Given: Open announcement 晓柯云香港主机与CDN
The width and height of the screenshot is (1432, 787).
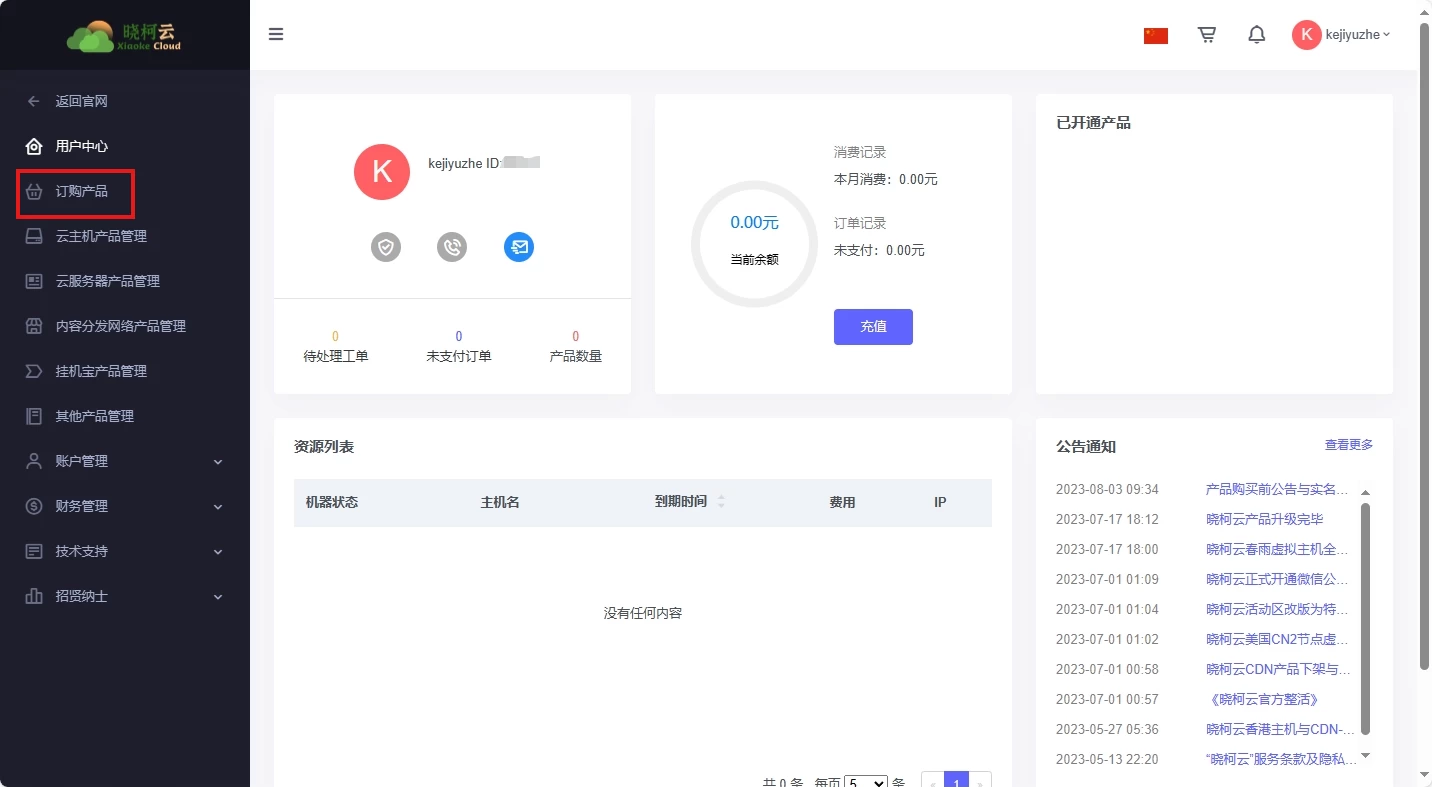Looking at the screenshot, I should pyautogui.click(x=1280, y=729).
